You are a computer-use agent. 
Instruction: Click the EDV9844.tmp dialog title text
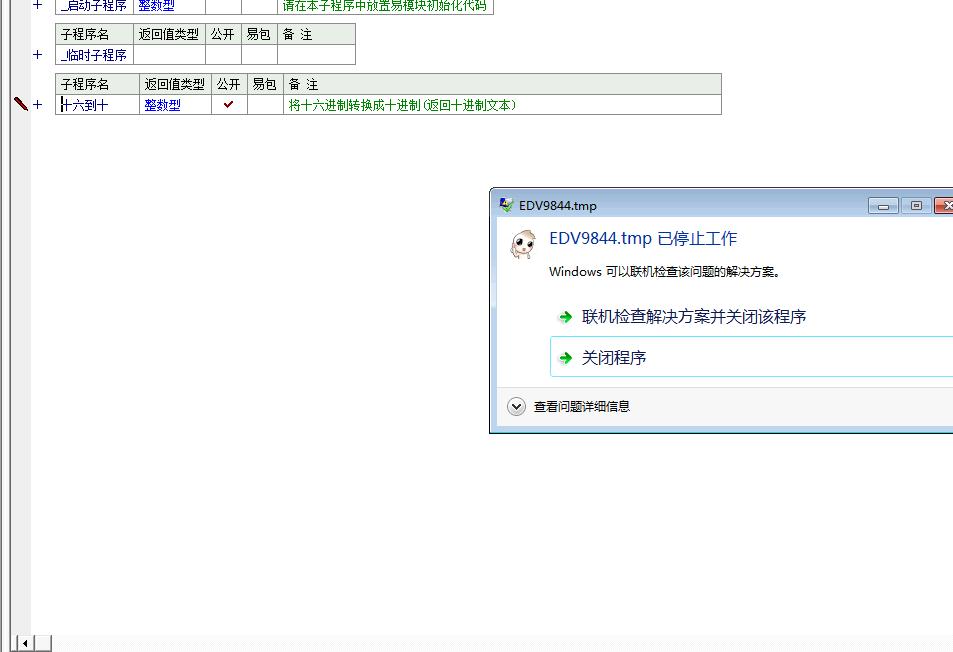[x=558, y=205]
